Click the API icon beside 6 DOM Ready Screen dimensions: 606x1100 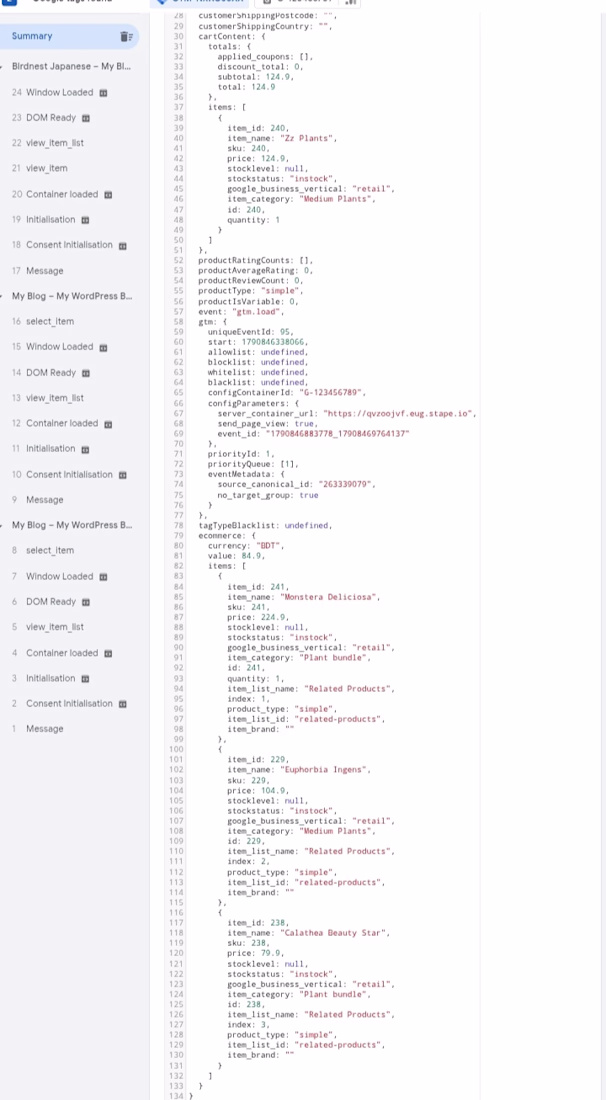pos(86,602)
